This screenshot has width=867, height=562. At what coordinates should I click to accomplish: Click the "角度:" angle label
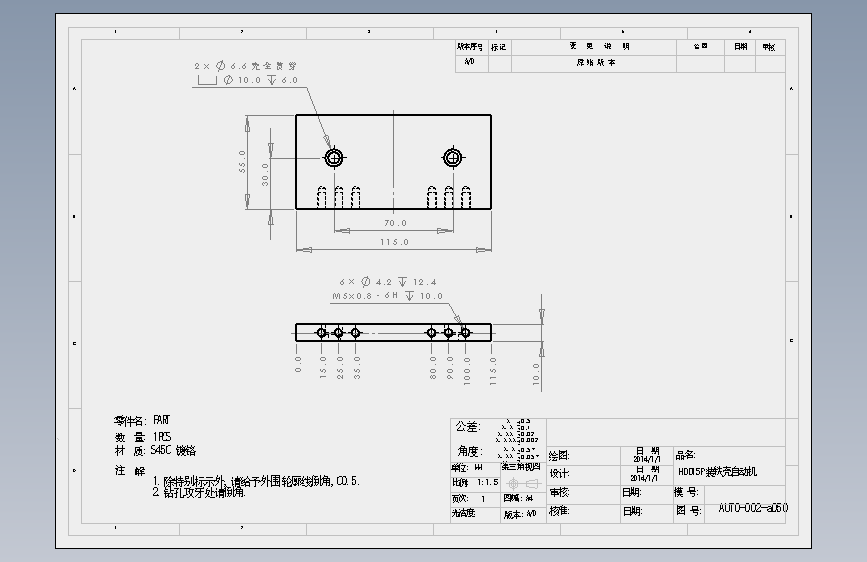point(469,451)
